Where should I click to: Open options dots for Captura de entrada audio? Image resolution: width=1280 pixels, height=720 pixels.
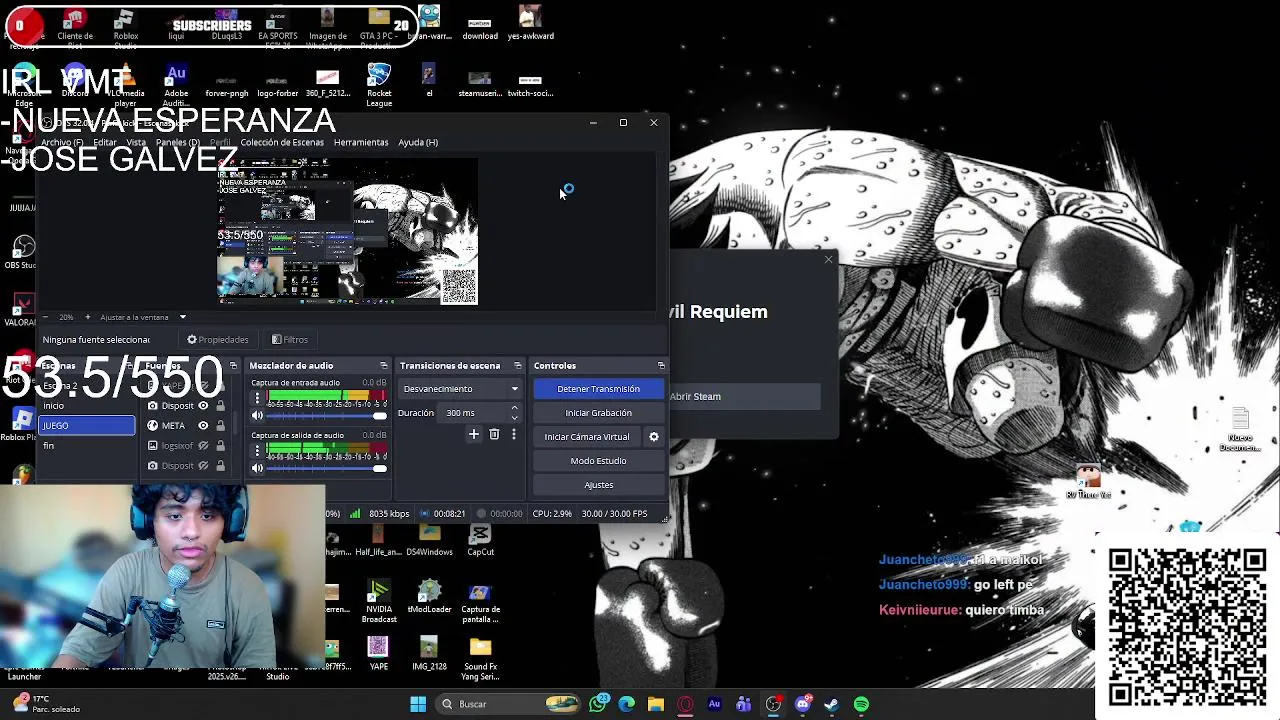[257, 398]
